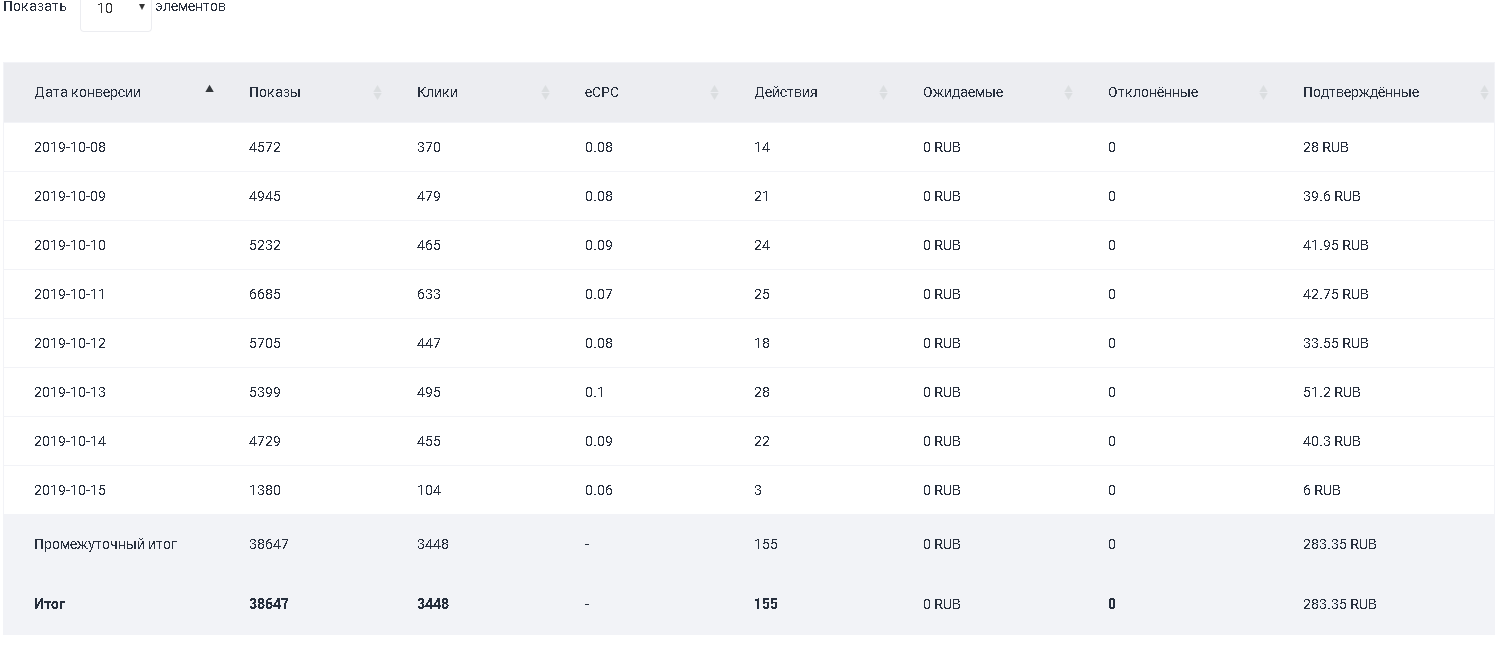Click sort icon in Действия column
Screen dimensions: 1500x650
[883, 92]
